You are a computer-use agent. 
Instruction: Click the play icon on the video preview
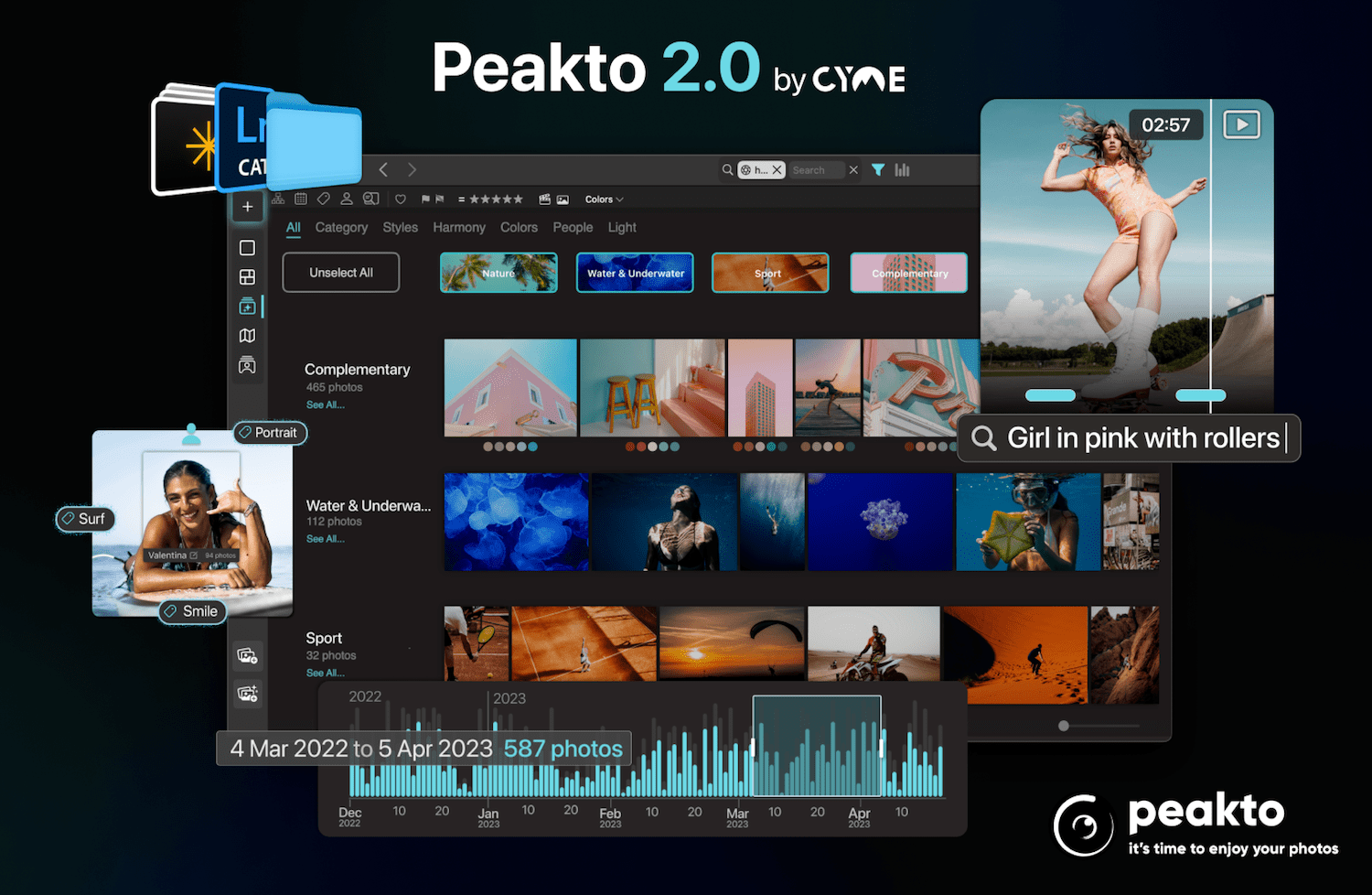pyautogui.click(x=1241, y=124)
